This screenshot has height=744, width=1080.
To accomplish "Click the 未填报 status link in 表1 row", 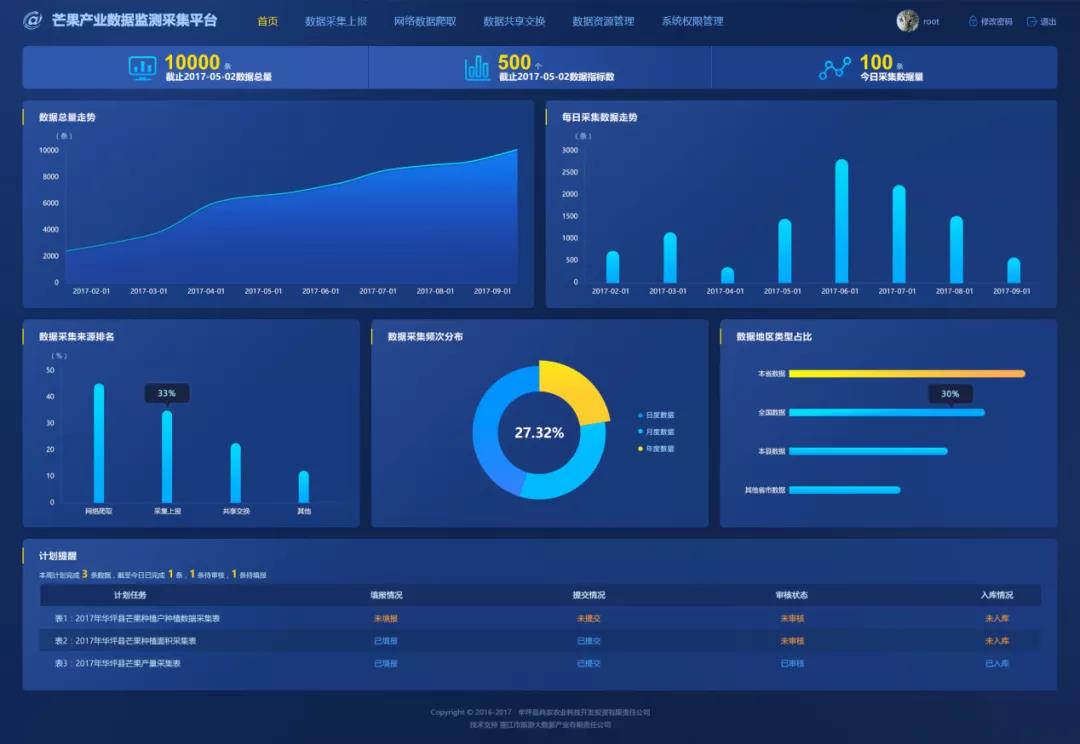I will [x=386, y=618].
